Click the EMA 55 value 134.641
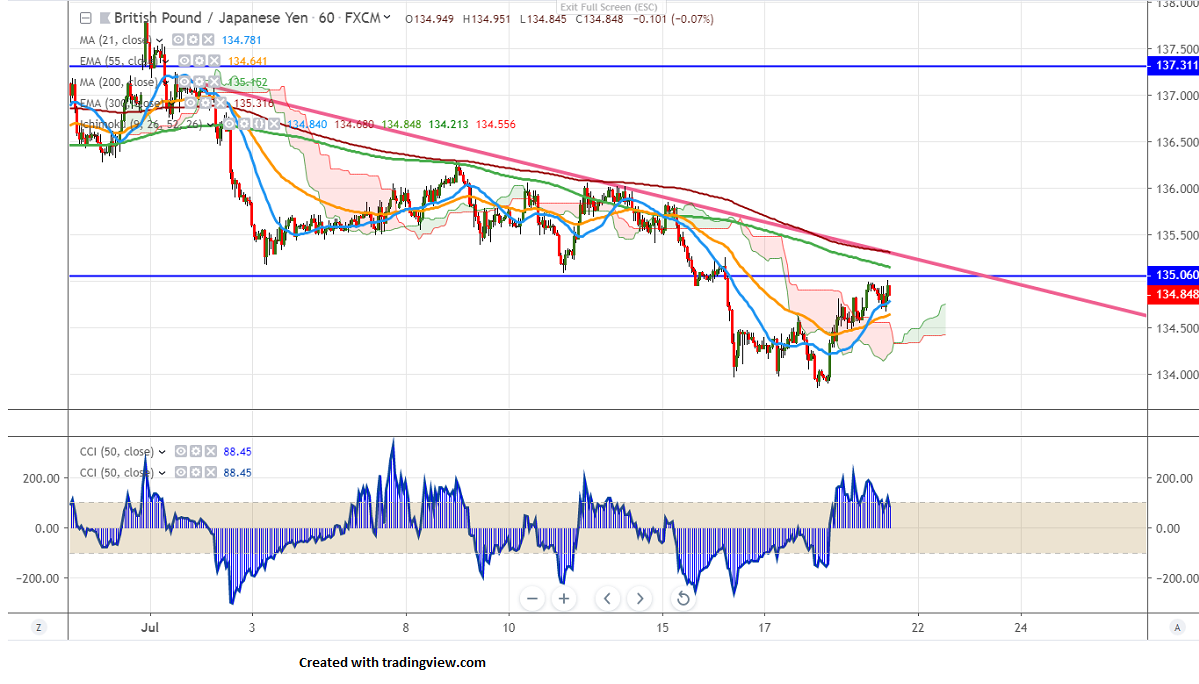 coord(248,61)
